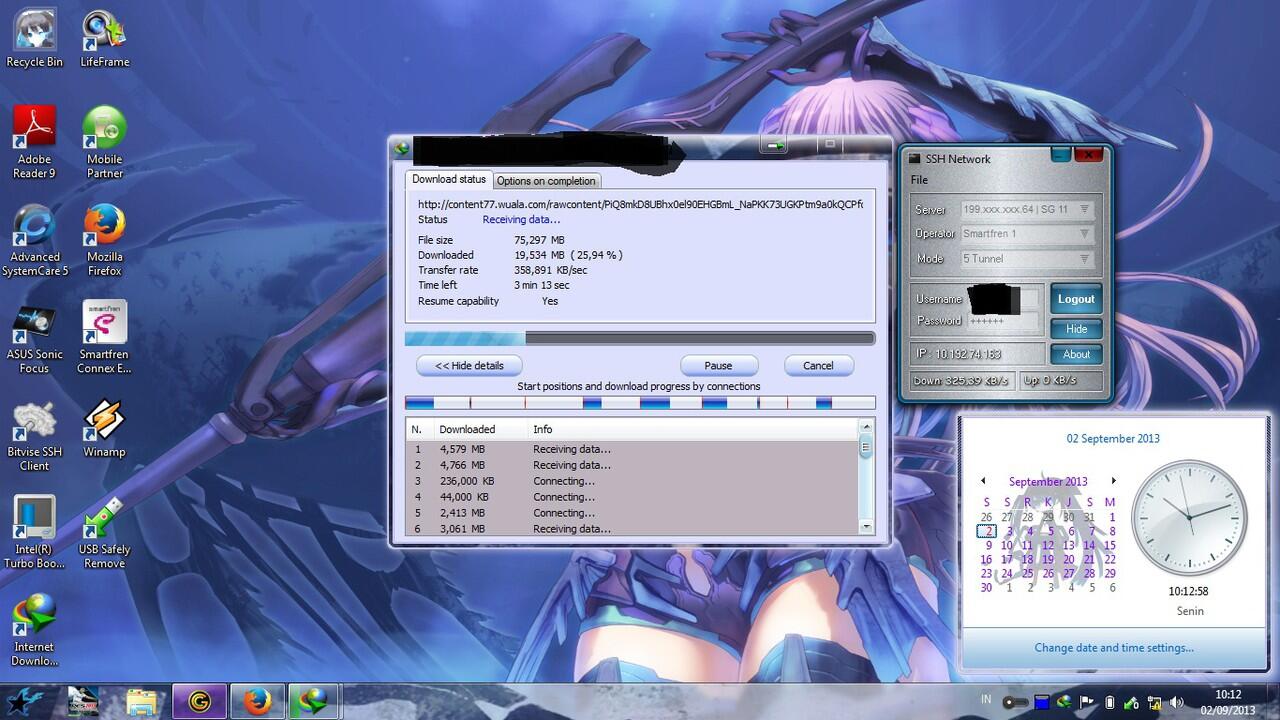This screenshot has width=1280, height=720.
Task: Click the Logout button in SSH Network
Action: (x=1076, y=299)
